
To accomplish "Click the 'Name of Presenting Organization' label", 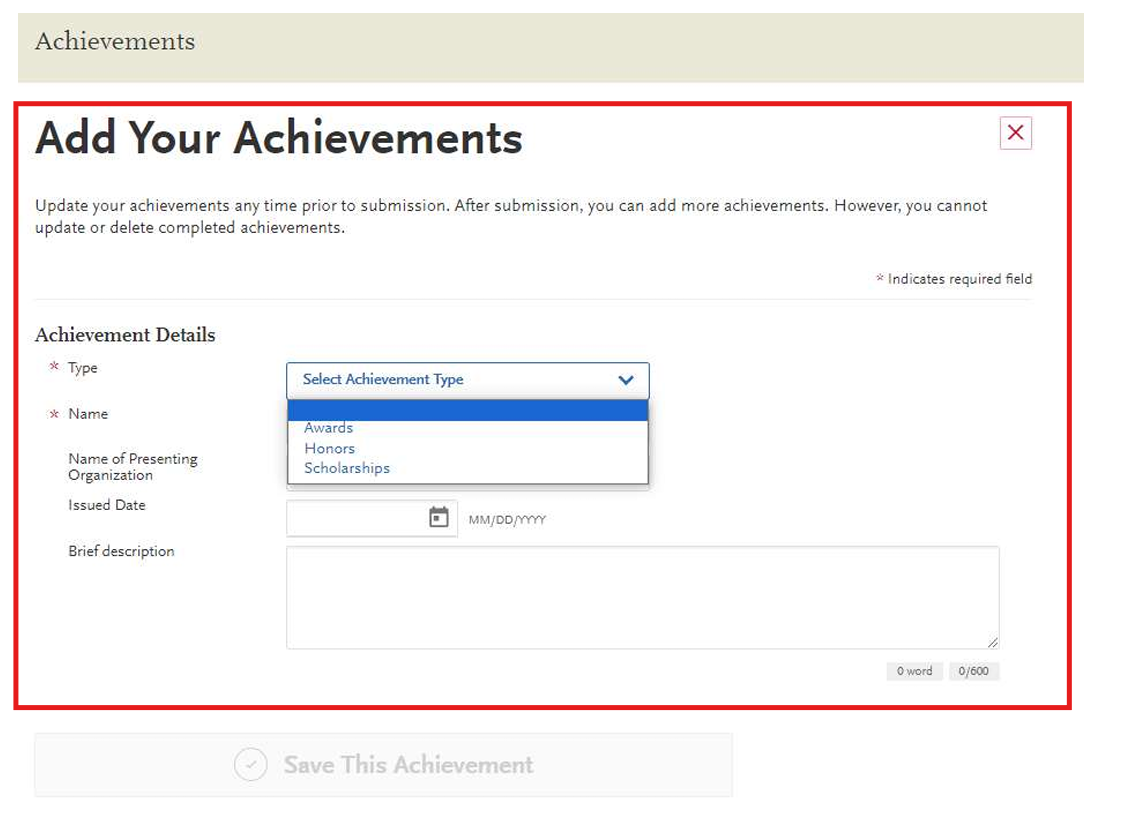I will pyautogui.click(x=133, y=467).
